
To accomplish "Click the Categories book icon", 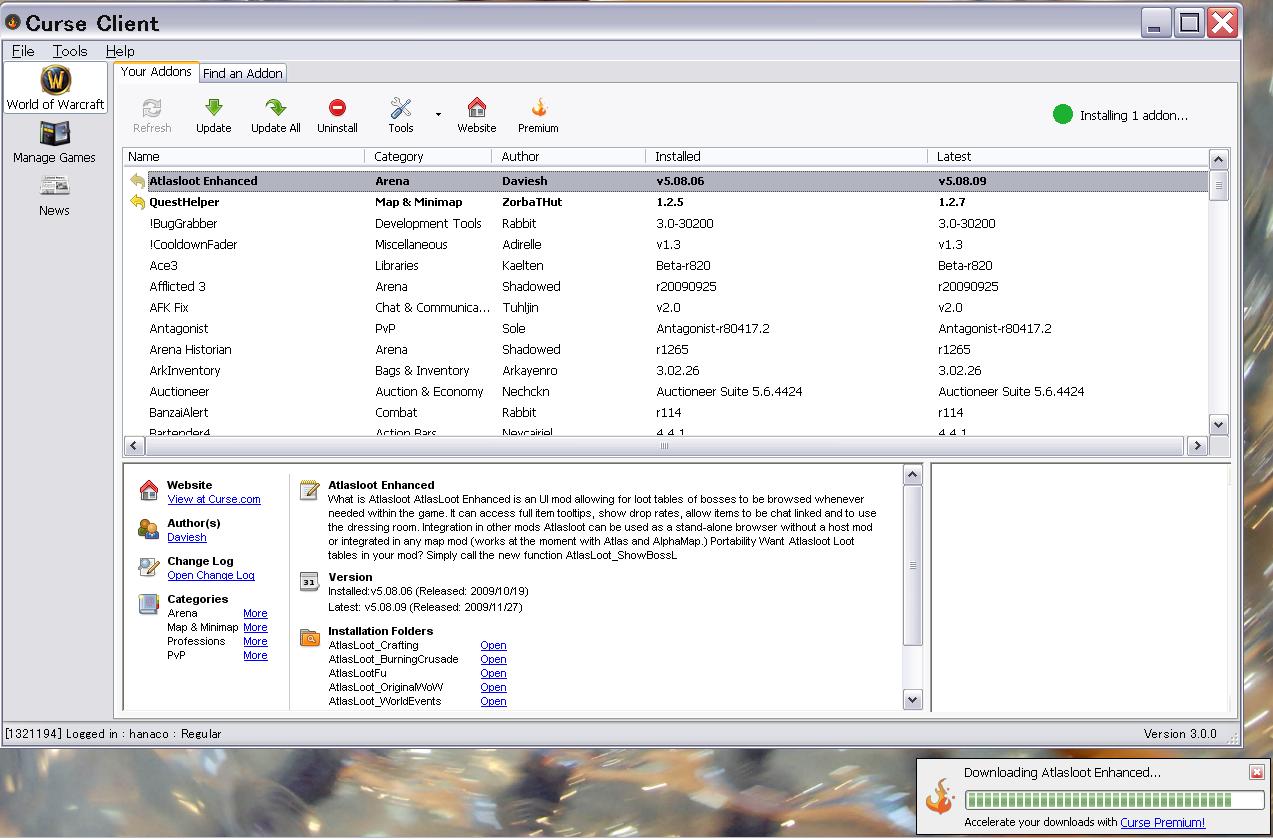I will (149, 604).
